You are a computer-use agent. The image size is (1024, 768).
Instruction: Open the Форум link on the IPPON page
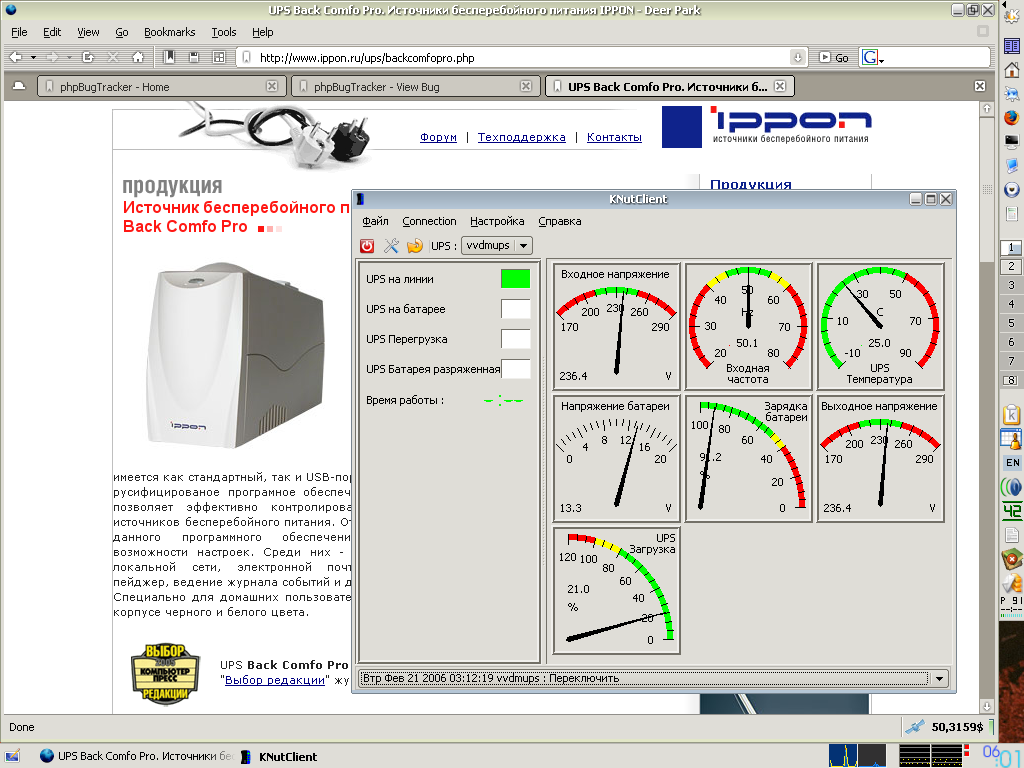pos(438,137)
